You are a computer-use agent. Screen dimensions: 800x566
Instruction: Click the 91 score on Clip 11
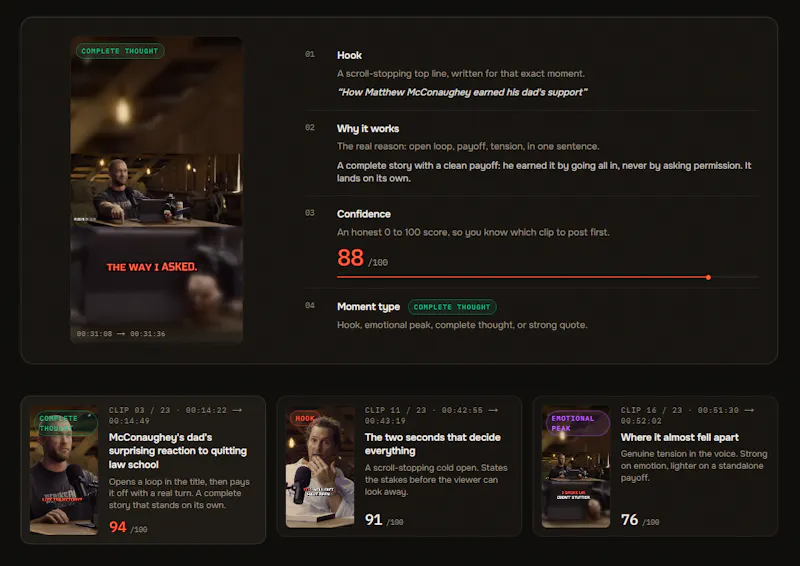click(373, 520)
